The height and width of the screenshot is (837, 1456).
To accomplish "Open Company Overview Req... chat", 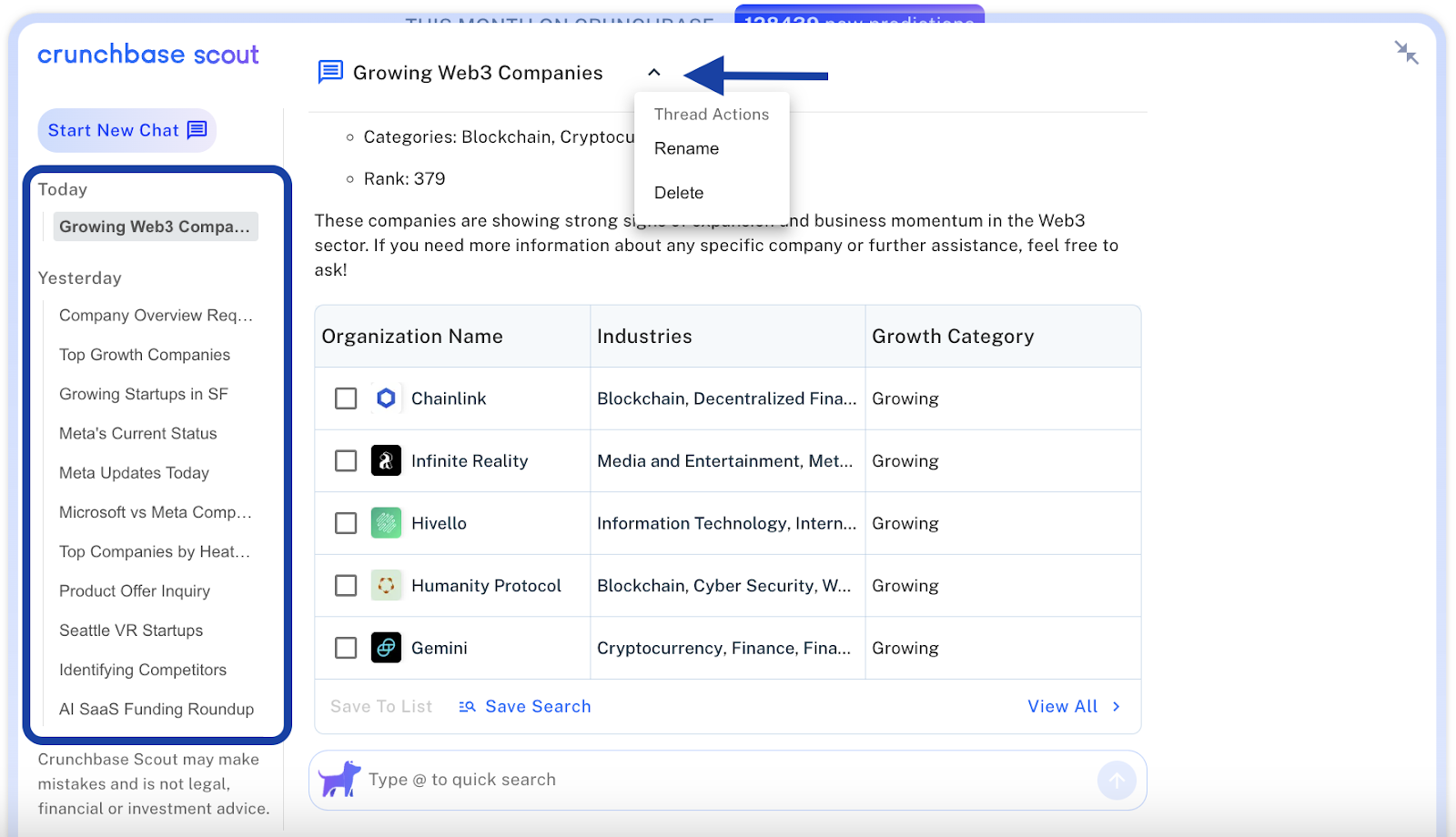I will pos(156,316).
